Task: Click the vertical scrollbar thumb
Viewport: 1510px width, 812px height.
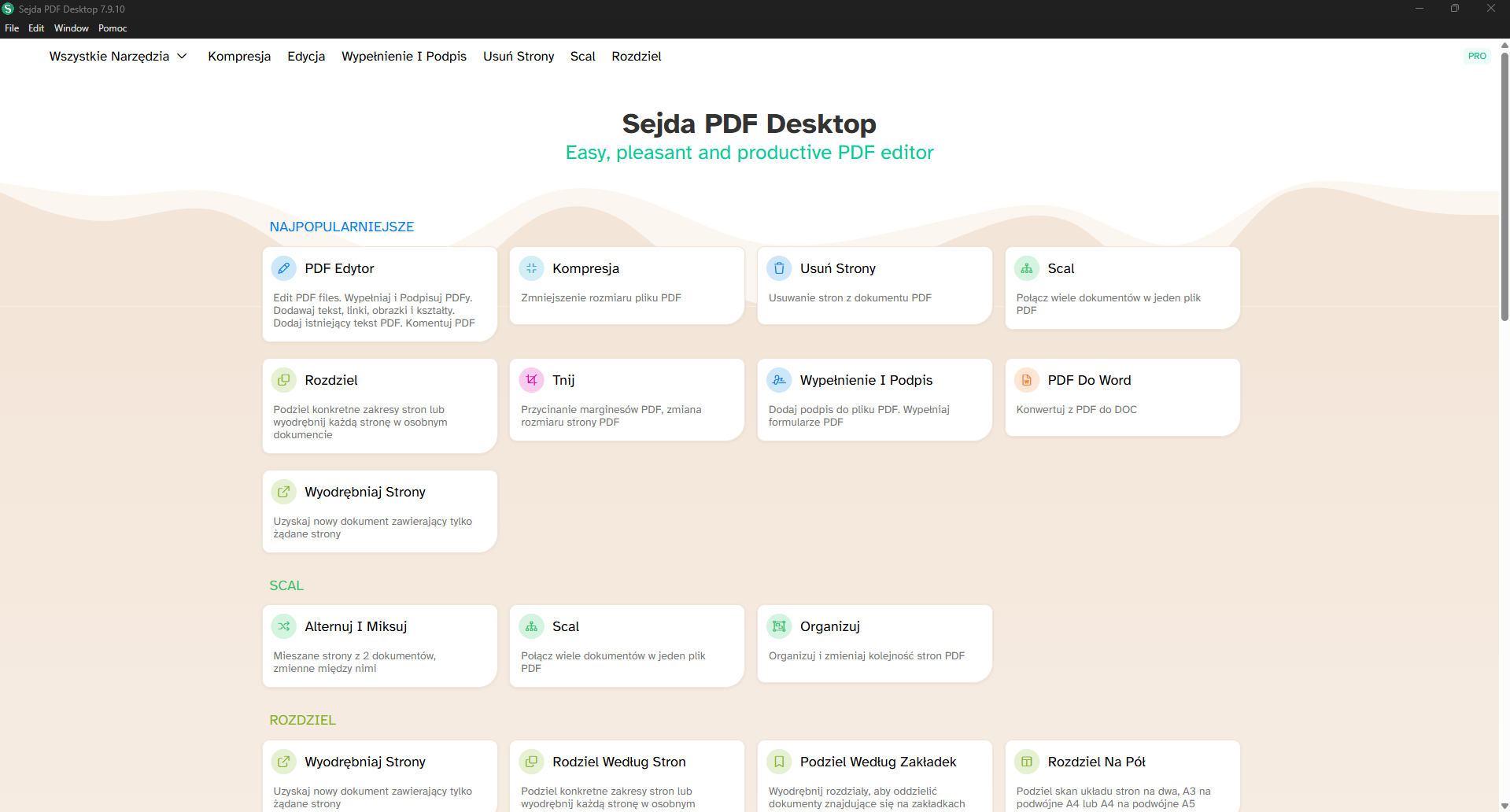Action: [x=1504, y=186]
